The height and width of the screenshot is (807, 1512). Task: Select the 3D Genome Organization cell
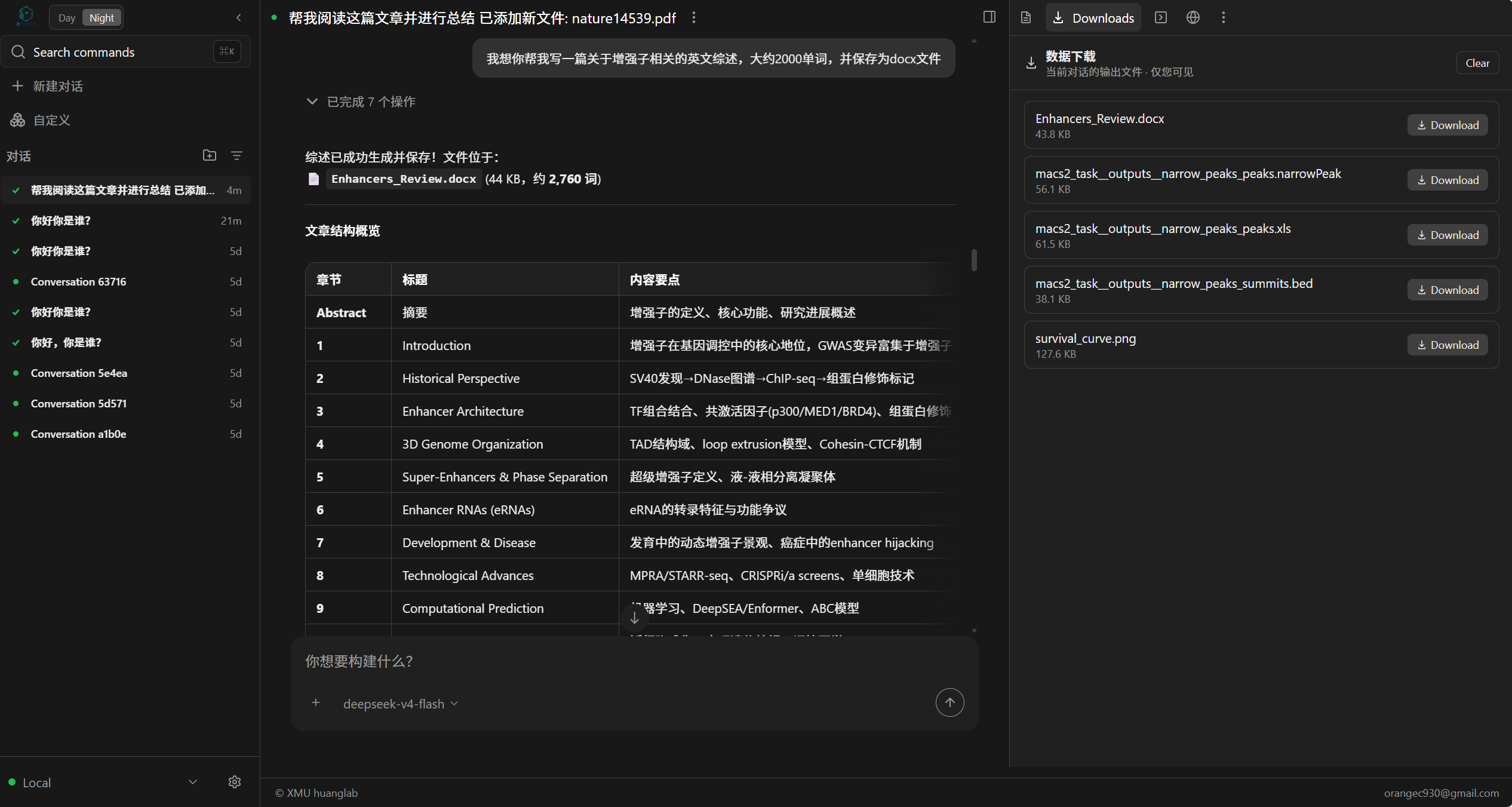pos(505,444)
